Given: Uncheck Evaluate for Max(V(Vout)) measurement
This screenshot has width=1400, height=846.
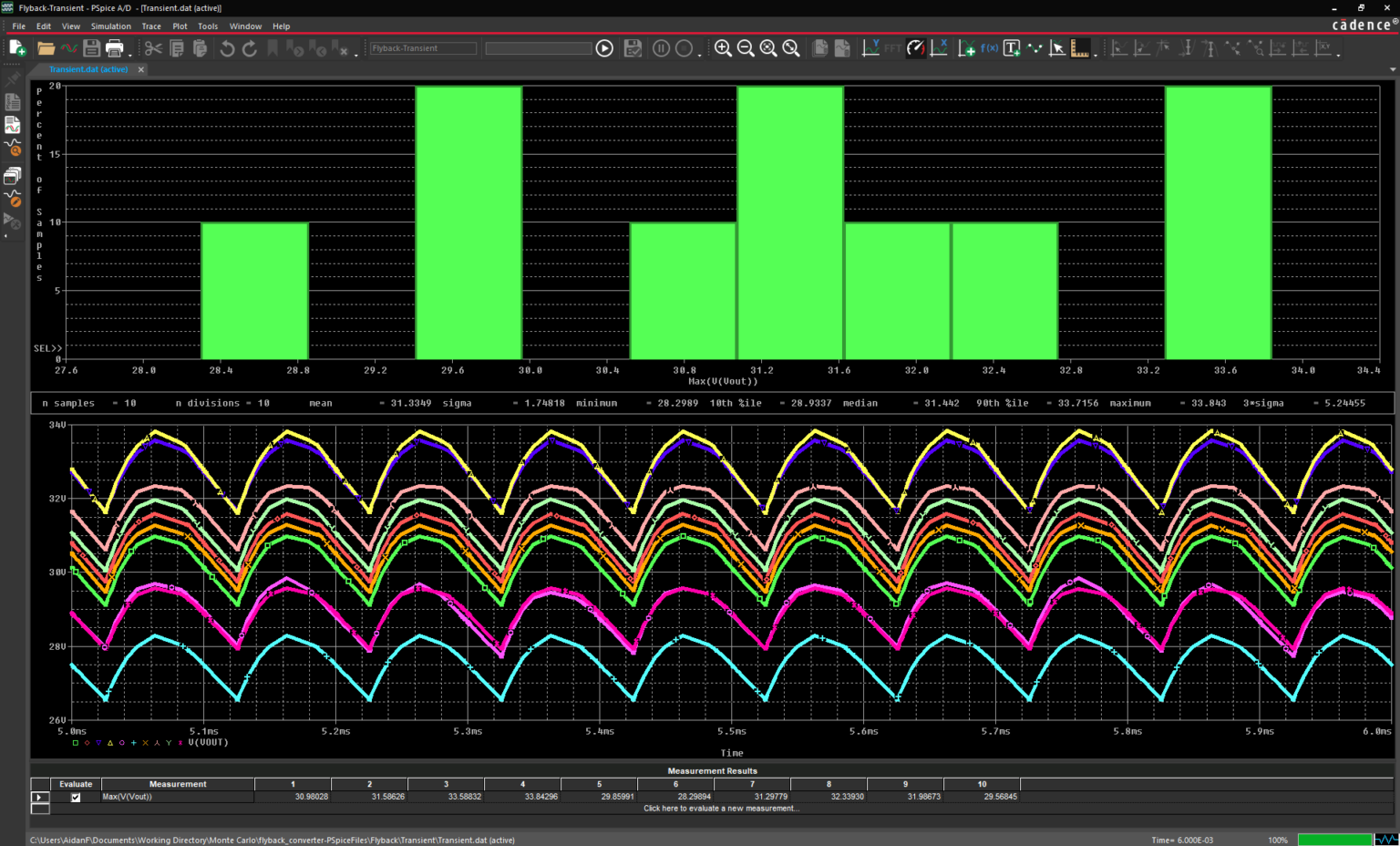Looking at the screenshot, I should click(75, 796).
